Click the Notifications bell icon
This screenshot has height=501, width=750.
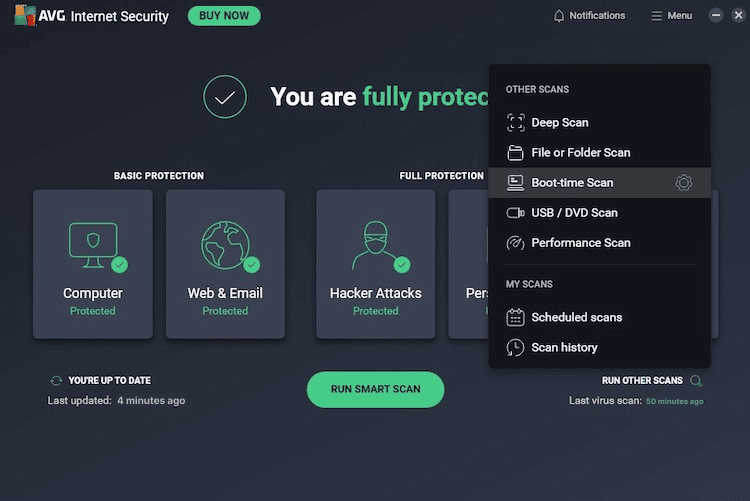pyautogui.click(x=559, y=16)
